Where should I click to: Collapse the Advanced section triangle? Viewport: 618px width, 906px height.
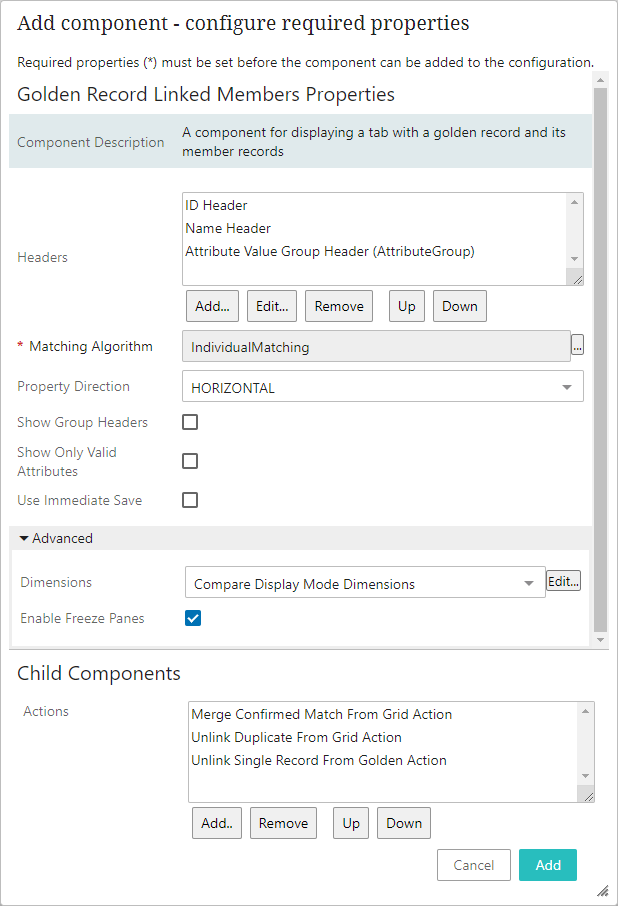[x=24, y=538]
